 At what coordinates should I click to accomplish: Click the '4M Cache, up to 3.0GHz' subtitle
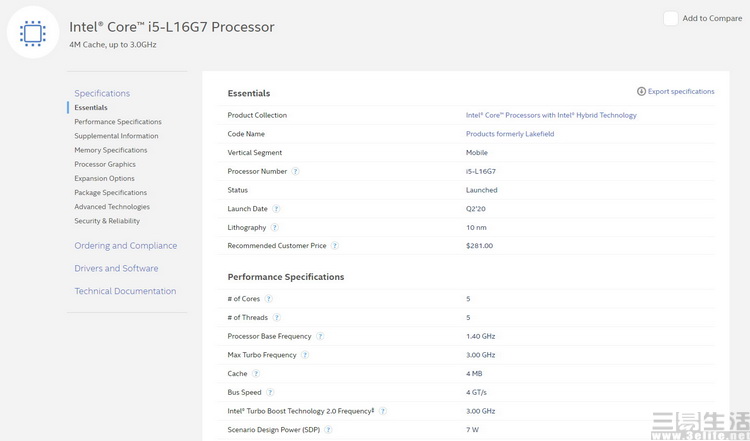[x=113, y=44]
